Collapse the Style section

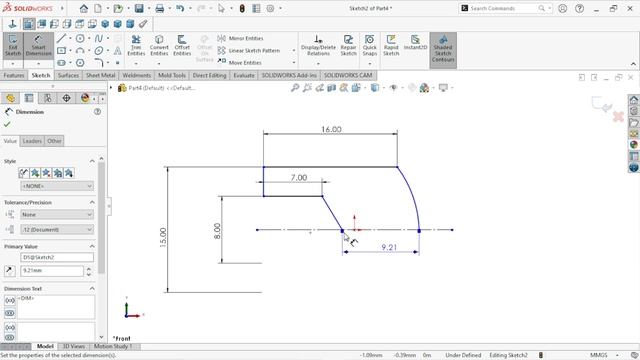click(x=92, y=161)
